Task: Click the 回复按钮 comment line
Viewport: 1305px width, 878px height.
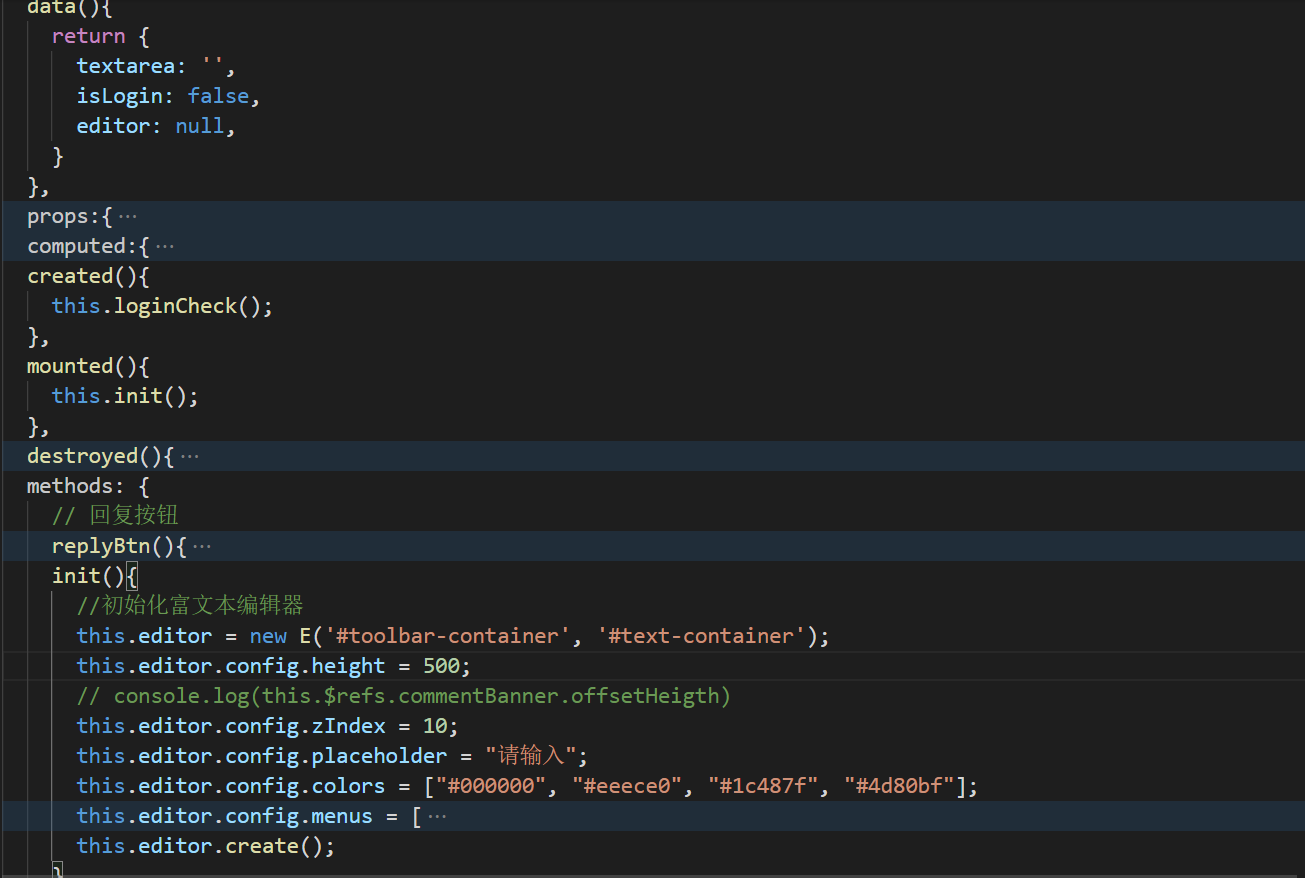Action: [x=133, y=516]
